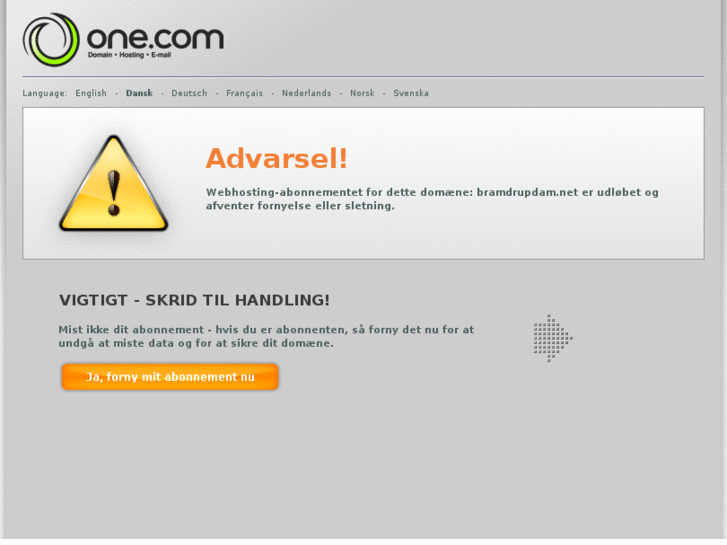This screenshot has width=727, height=545.
Task: Click the yellow warning triangle icon
Action: 114,183
